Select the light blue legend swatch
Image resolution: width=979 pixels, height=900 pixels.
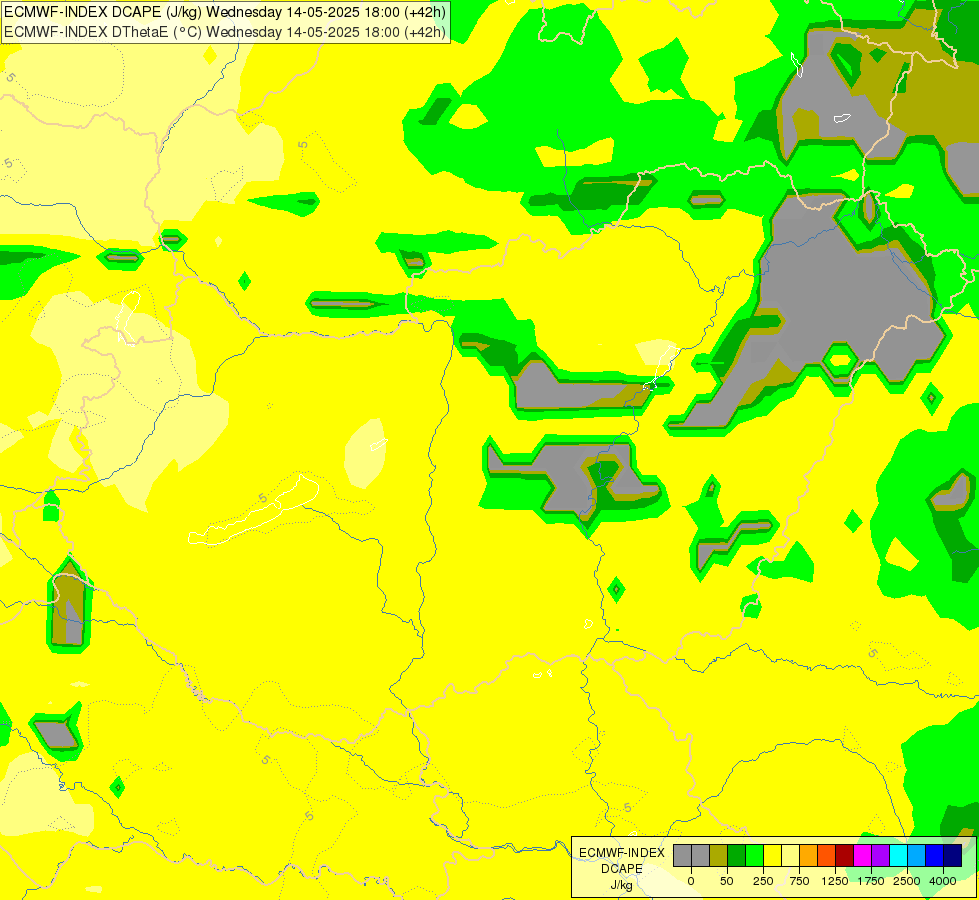pyautogui.click(x=917, y=856)
